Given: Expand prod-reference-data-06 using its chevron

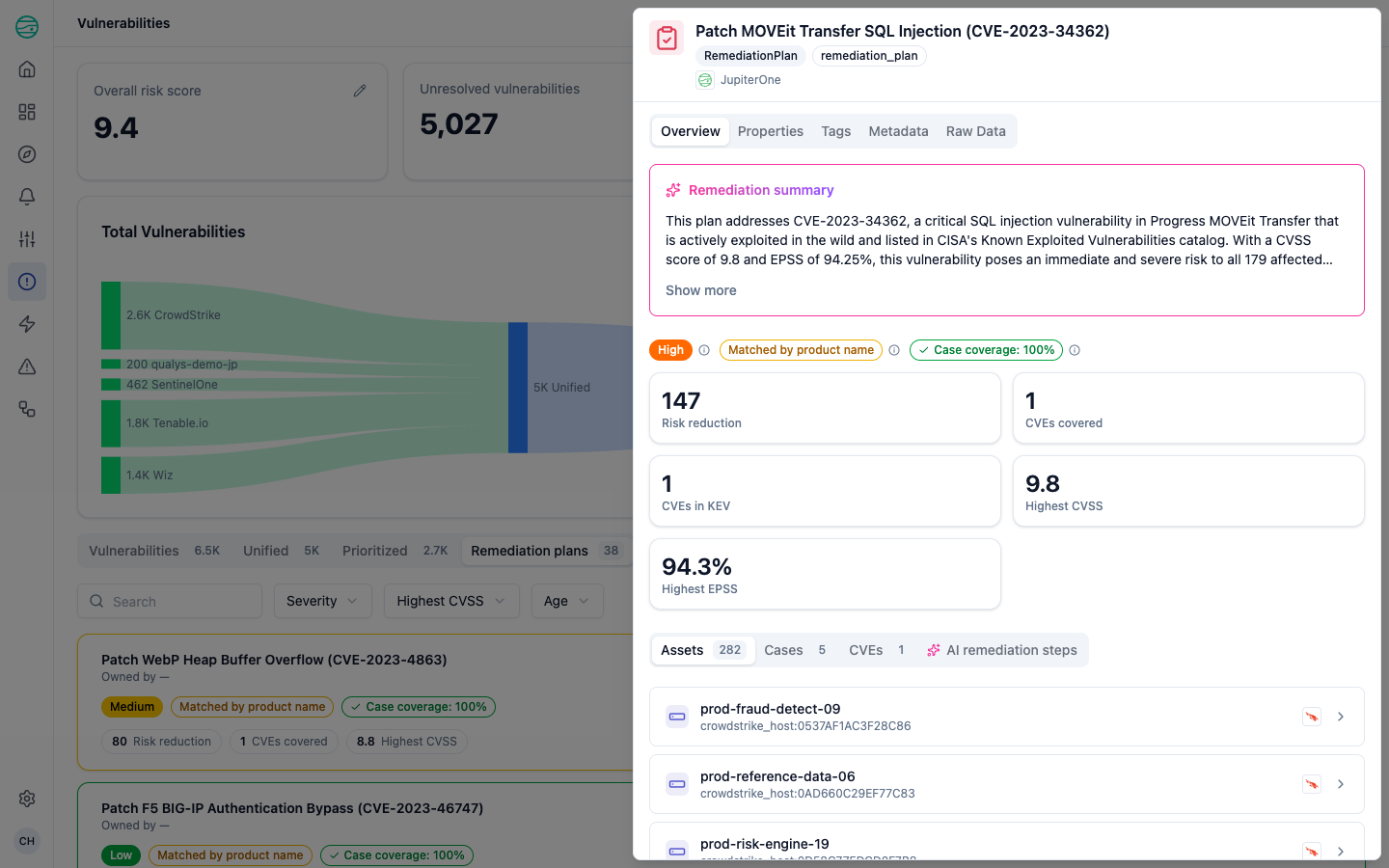Looking at the screenshot, I should pyautogui.click(x=1341, y=784).
